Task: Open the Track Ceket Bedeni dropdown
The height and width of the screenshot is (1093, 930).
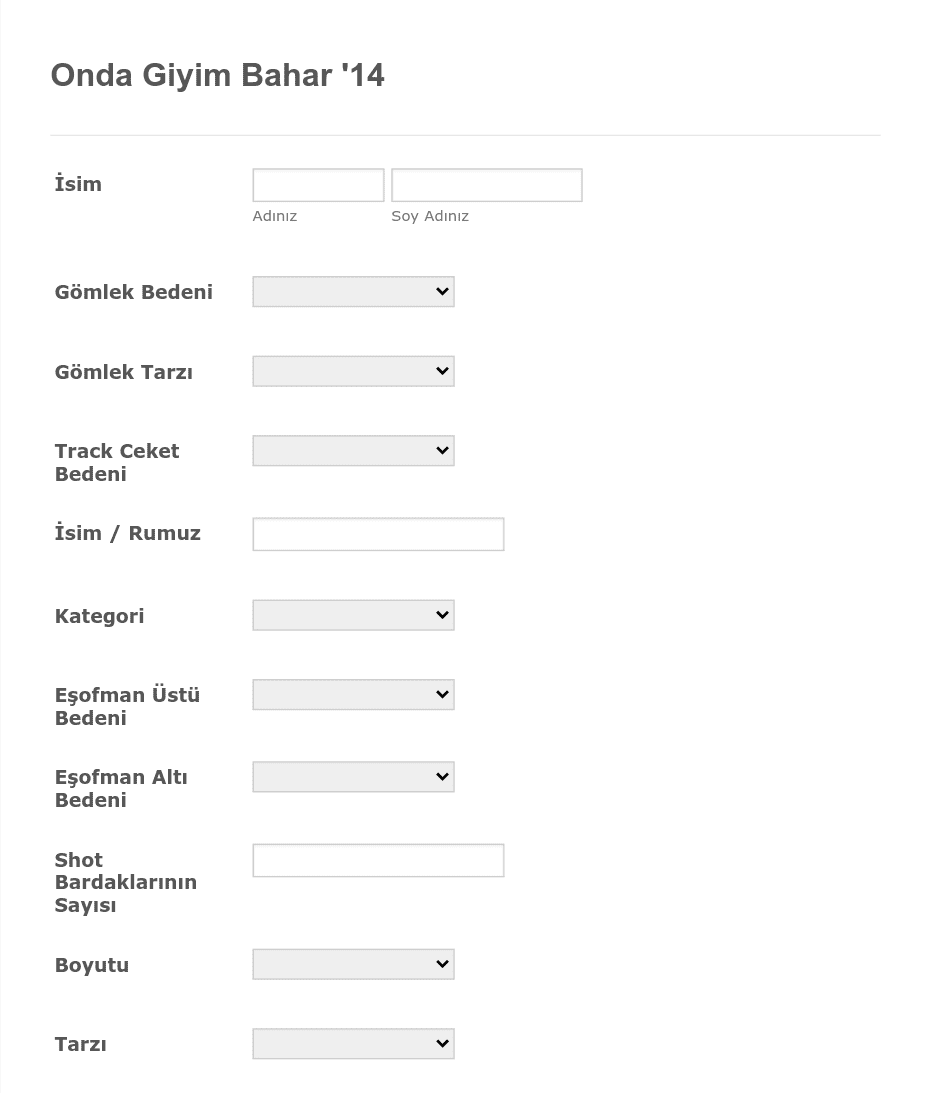Action: click(x=353, y=450)
